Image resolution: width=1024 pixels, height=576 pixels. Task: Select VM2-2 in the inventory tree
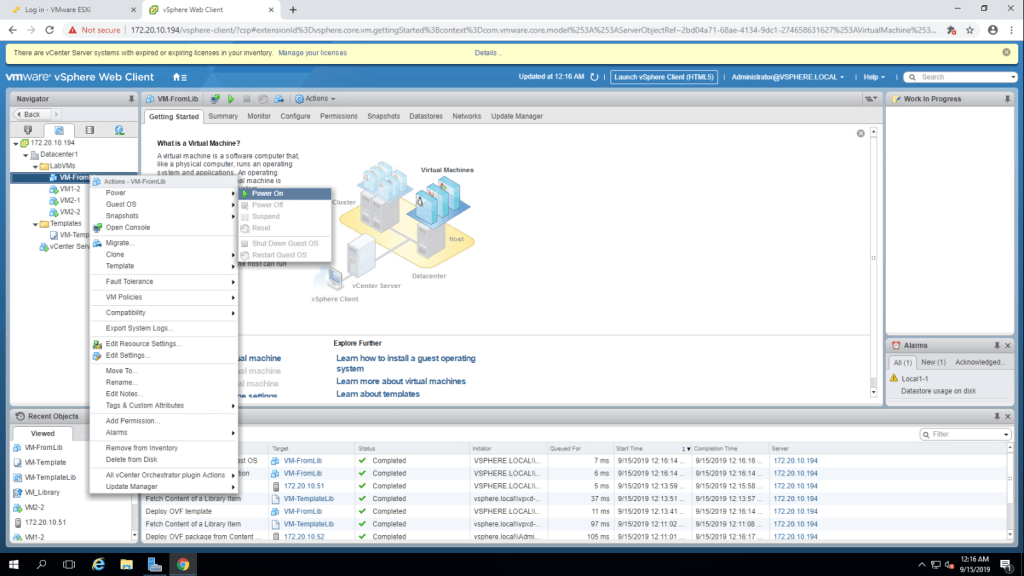69,212
